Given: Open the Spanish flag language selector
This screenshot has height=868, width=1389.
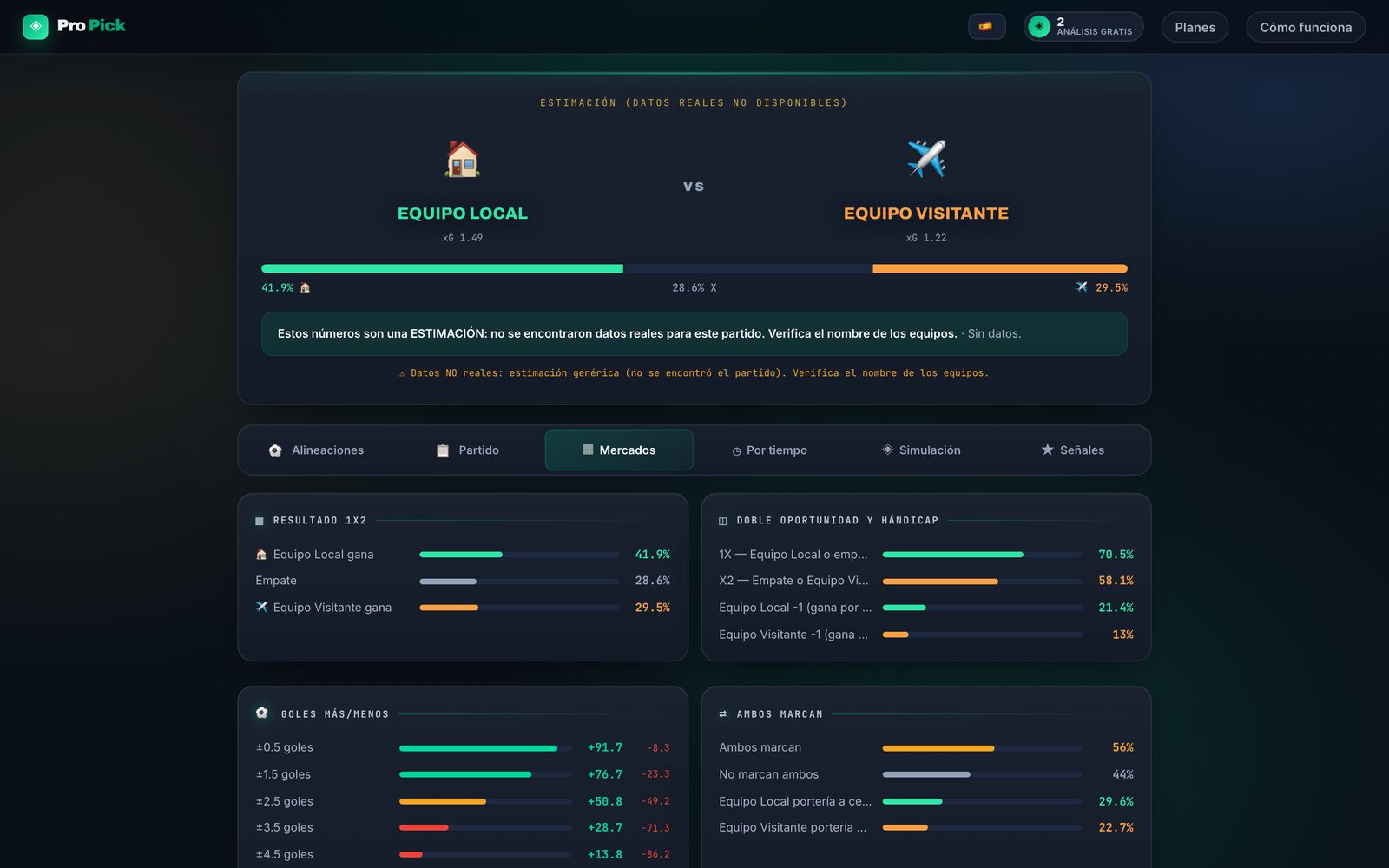Looking at the screenshot, I should pyautogui.click(x=986, y=27).
